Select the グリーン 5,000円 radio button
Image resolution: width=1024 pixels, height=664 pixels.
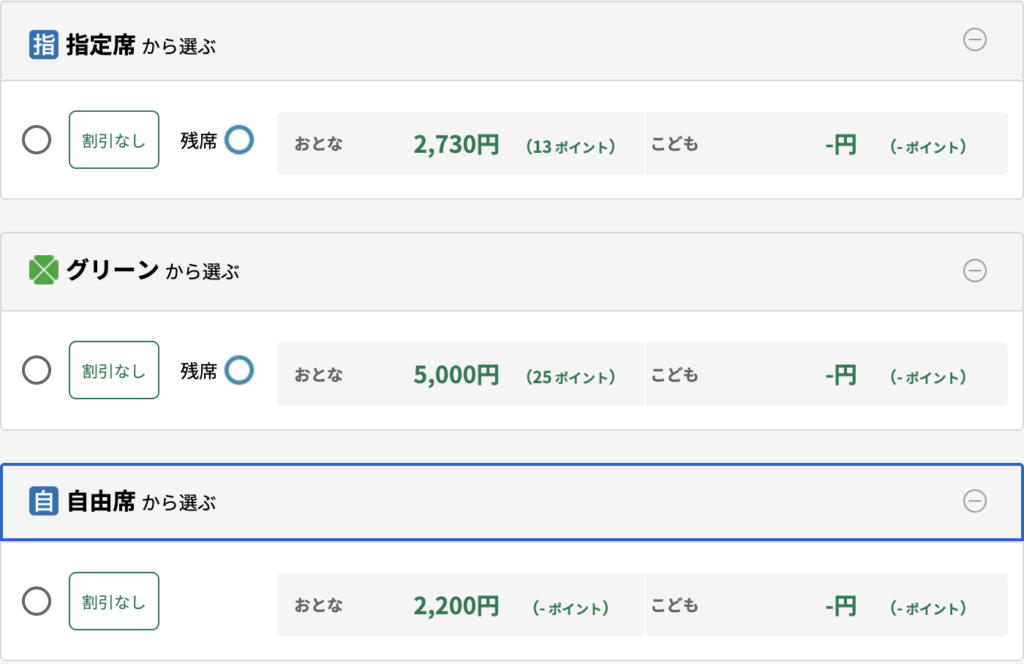tap(37, 371)
